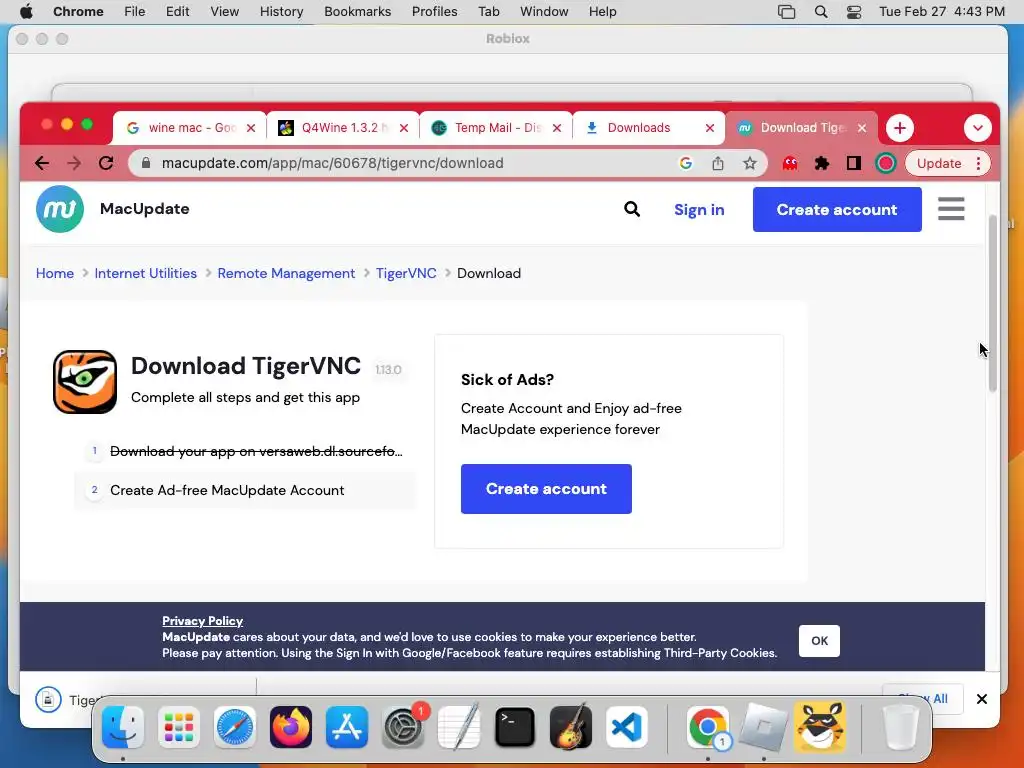Toggle the Chrome side panel icon
The height and width of the screenshot is (768, 1024).
pos(854,163)
